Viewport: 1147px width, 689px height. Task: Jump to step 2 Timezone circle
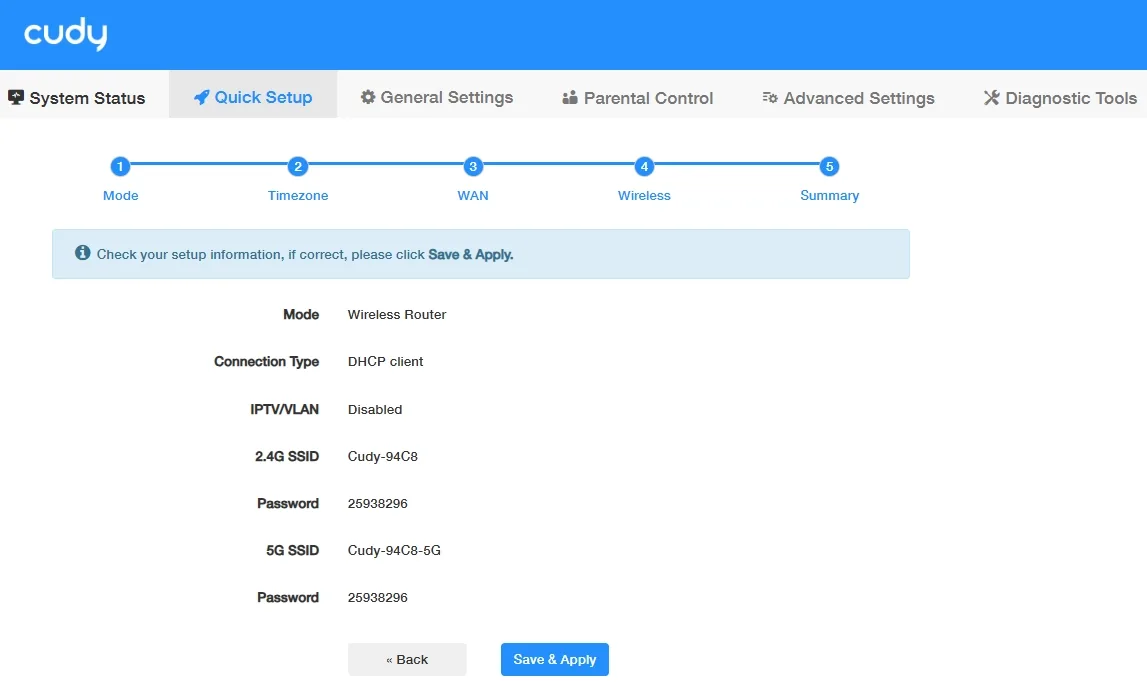tap(298, 167)
